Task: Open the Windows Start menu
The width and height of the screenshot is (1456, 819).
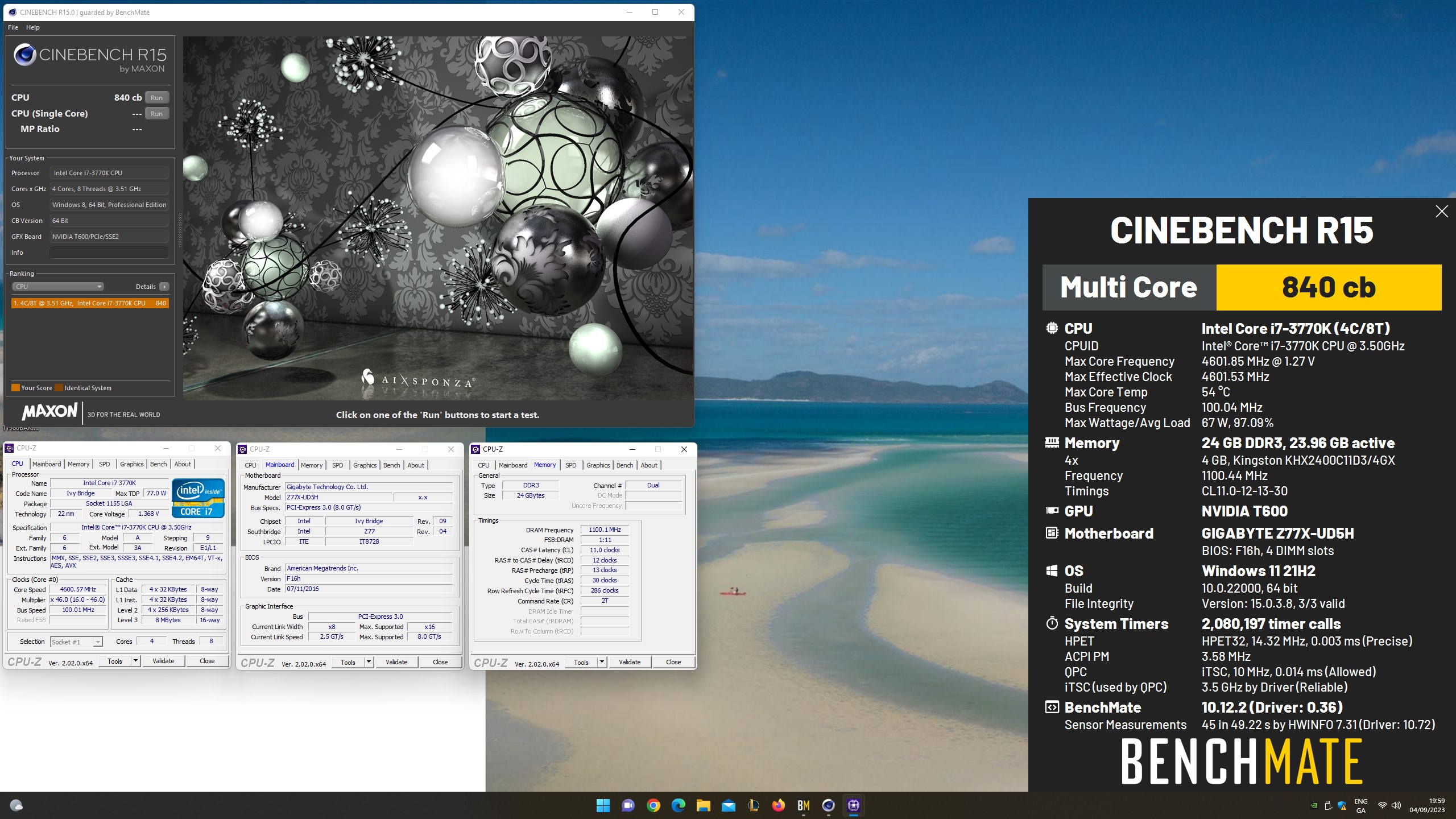Action: tap(603, 805)
